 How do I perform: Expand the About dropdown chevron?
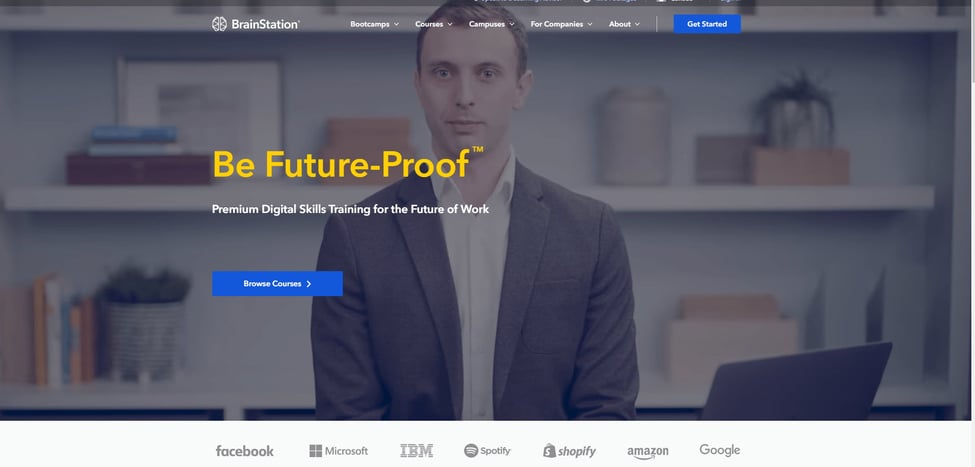(637, 24)
